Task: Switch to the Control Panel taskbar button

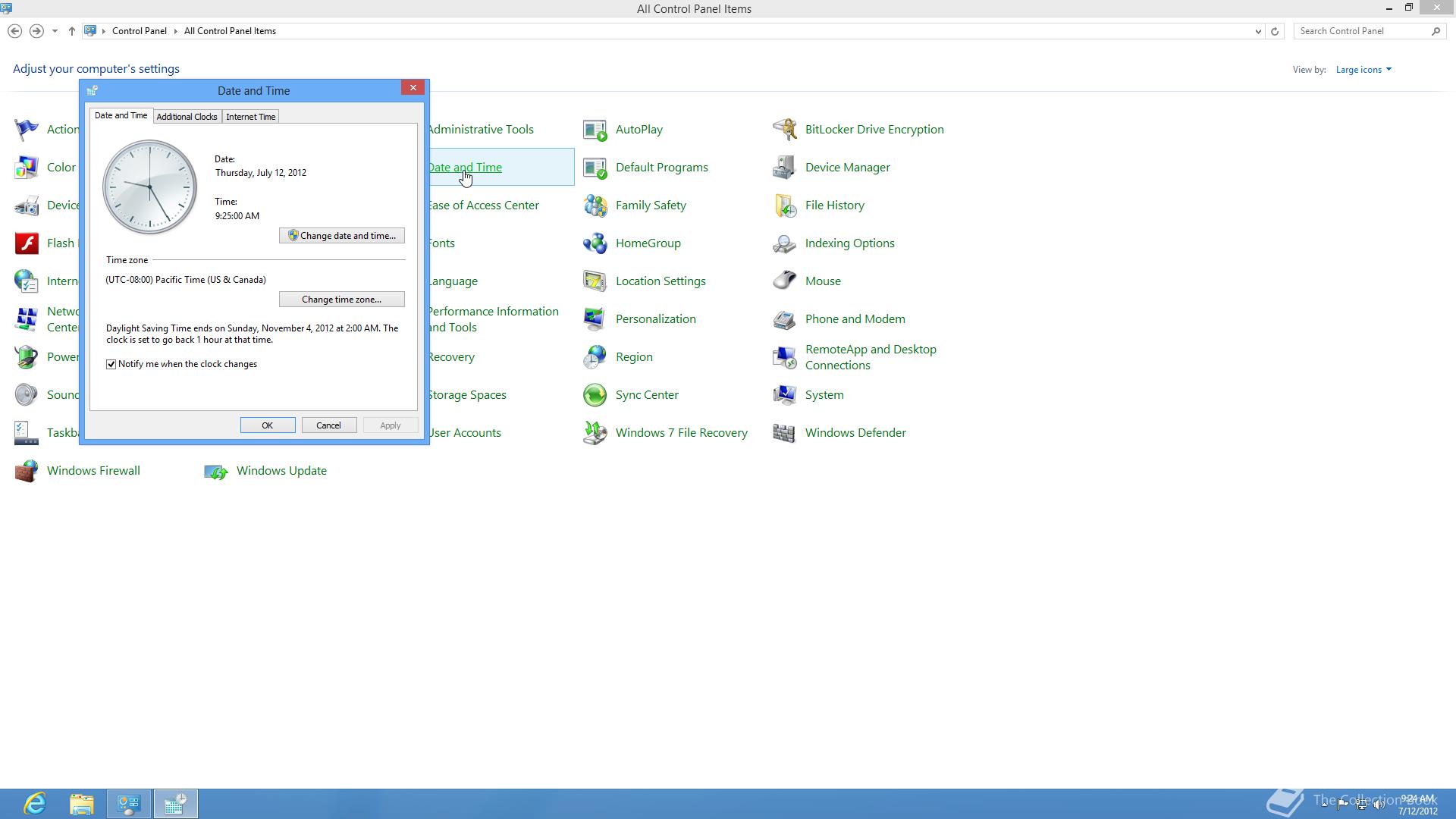Action: tap(129, 804)
